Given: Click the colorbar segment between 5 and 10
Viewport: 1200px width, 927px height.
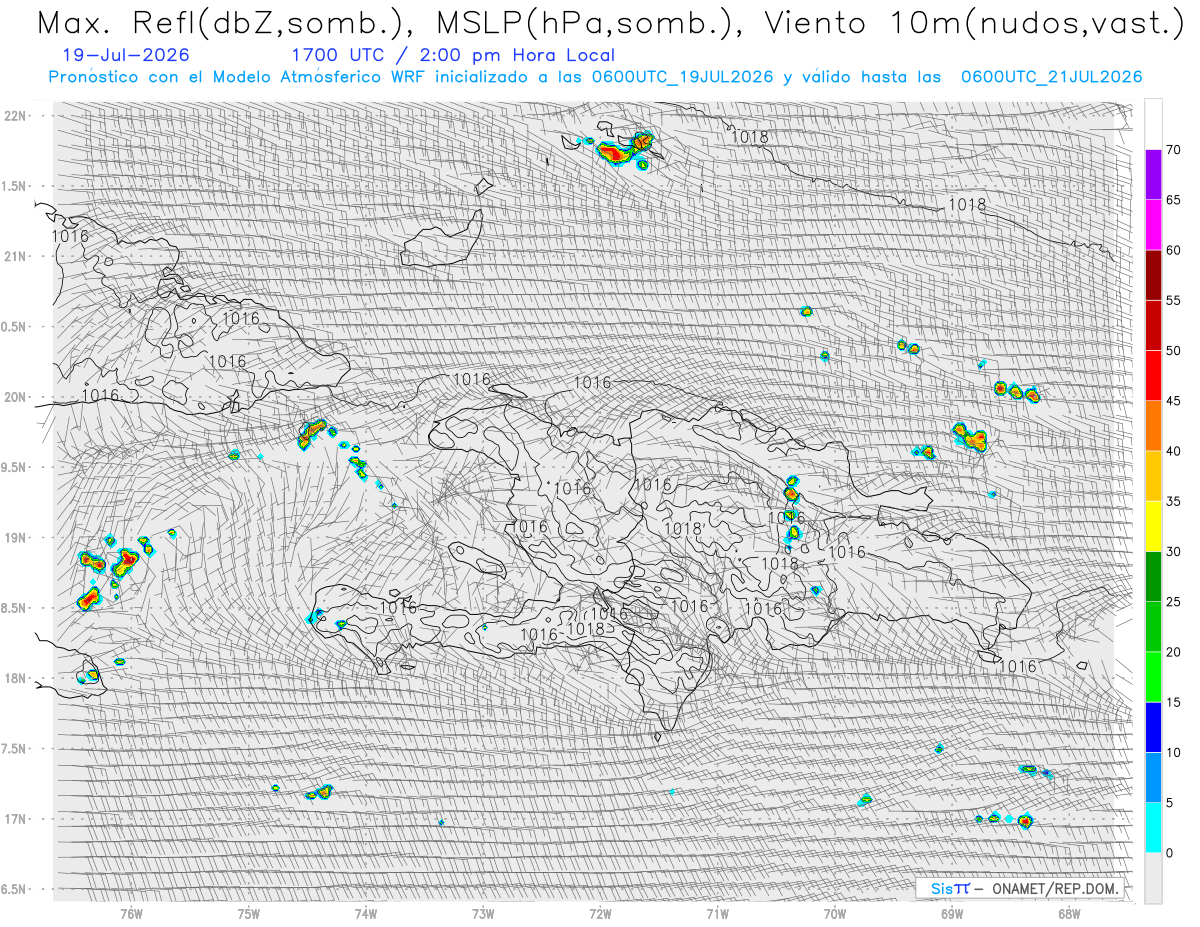Looking at the screenshot, I should click(1153, 777).
